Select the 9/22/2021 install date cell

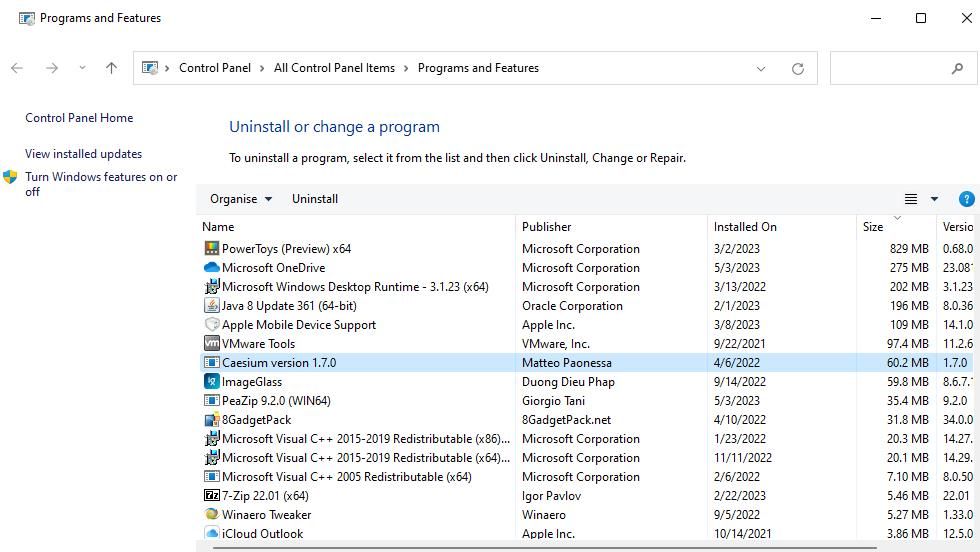tap(739, 344)
